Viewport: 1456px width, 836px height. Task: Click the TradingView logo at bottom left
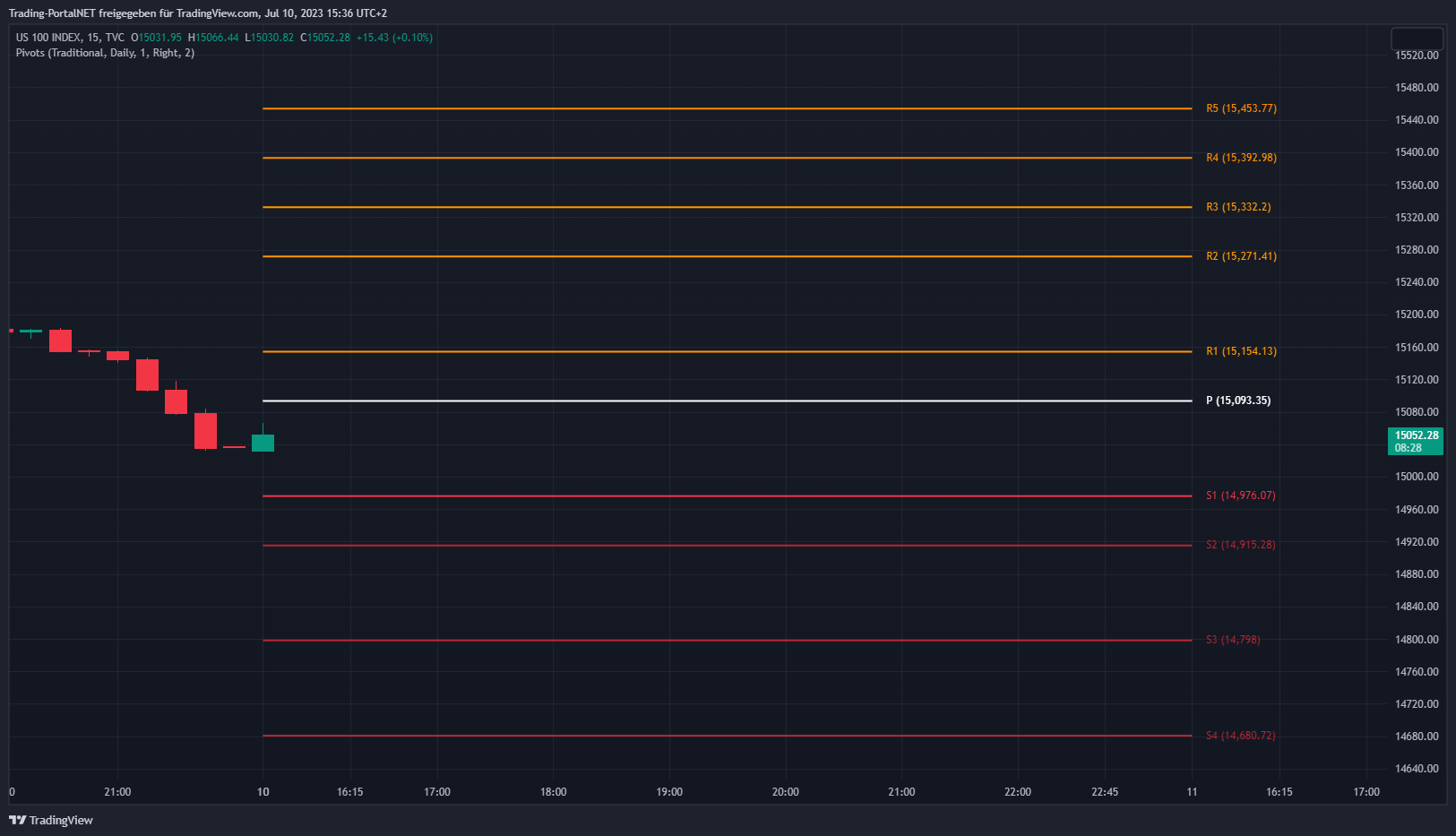tap(51, 820)
